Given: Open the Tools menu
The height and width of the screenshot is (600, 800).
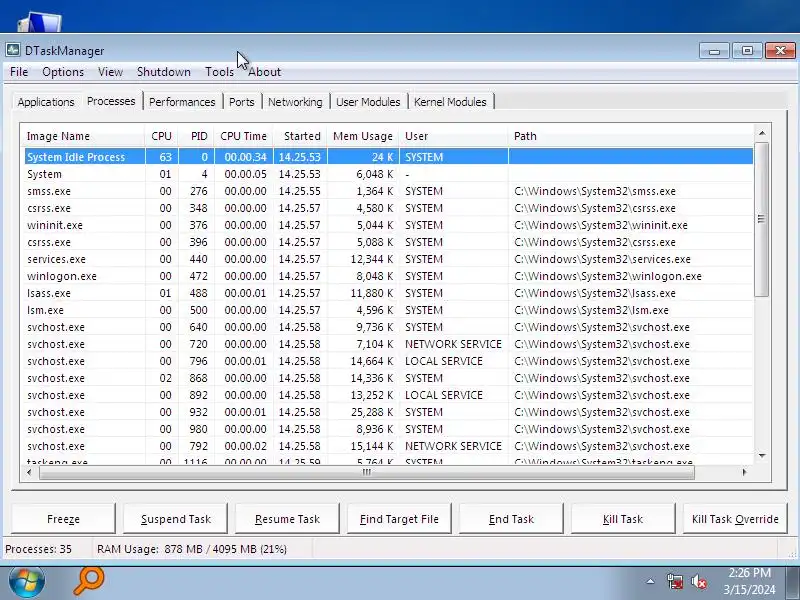Looking at the screenshot, I should (x=219, y=72).
